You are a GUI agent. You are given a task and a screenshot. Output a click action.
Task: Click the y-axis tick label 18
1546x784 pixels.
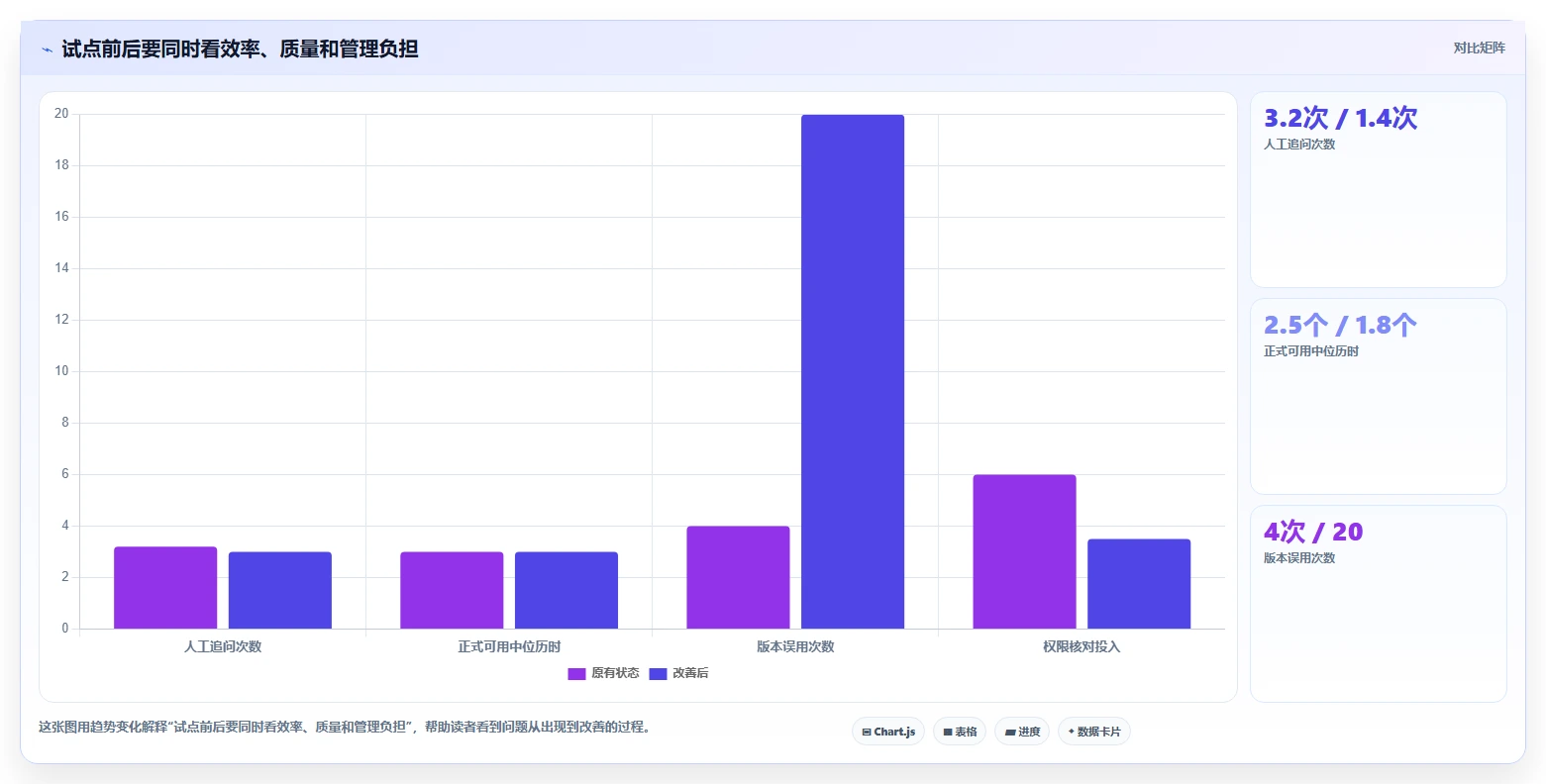click(62, 165)
